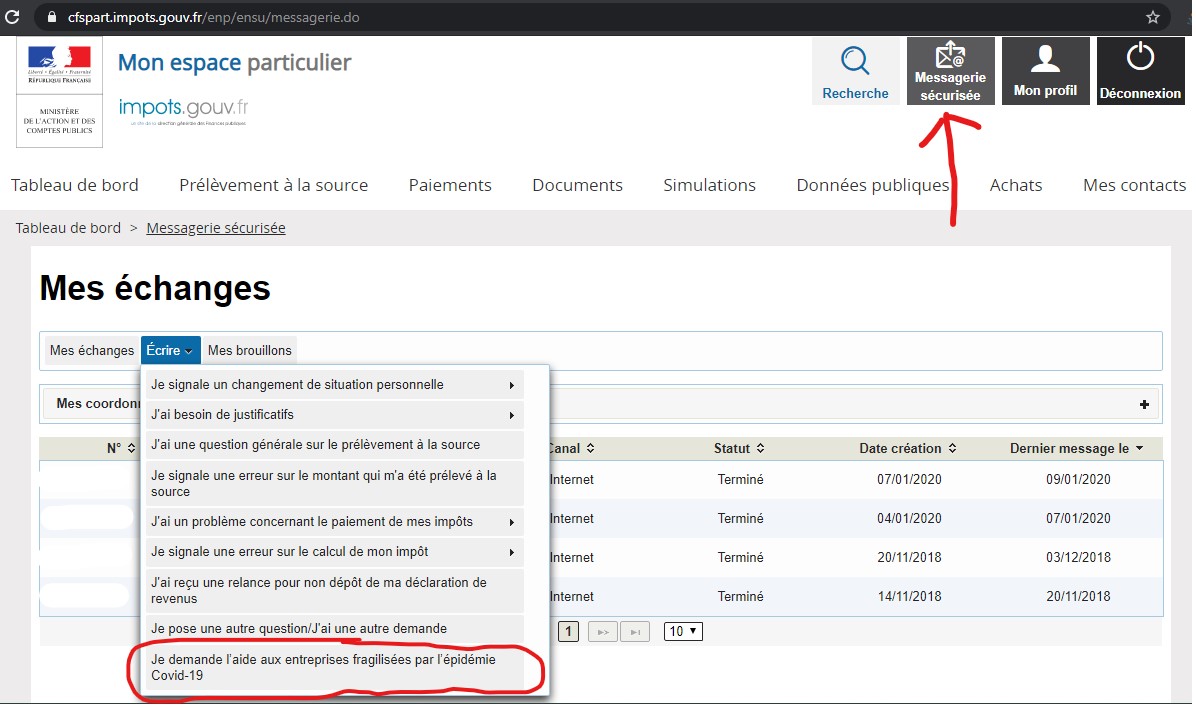
Task: Reload the page with the browser refresh icon
Action: pos(12,16)
